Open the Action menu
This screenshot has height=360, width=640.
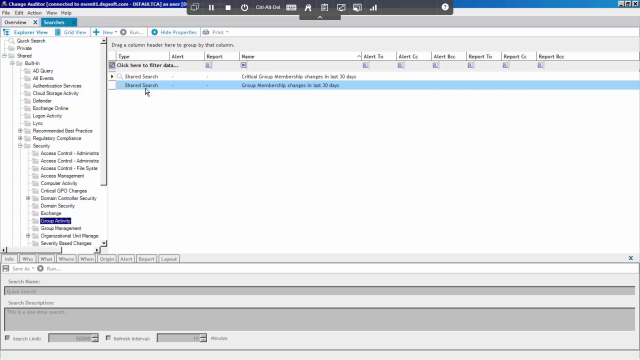(x=34, y=13)
